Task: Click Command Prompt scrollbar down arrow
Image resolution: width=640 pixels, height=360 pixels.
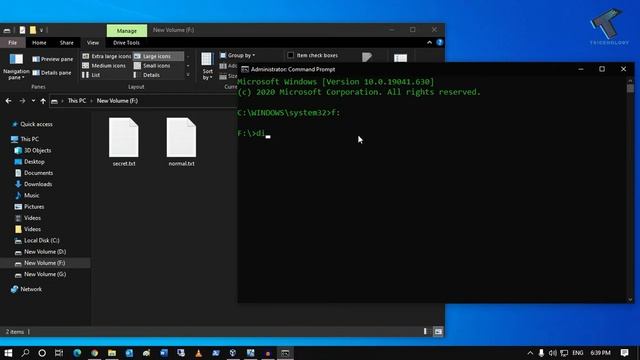Action: [630, 299]
